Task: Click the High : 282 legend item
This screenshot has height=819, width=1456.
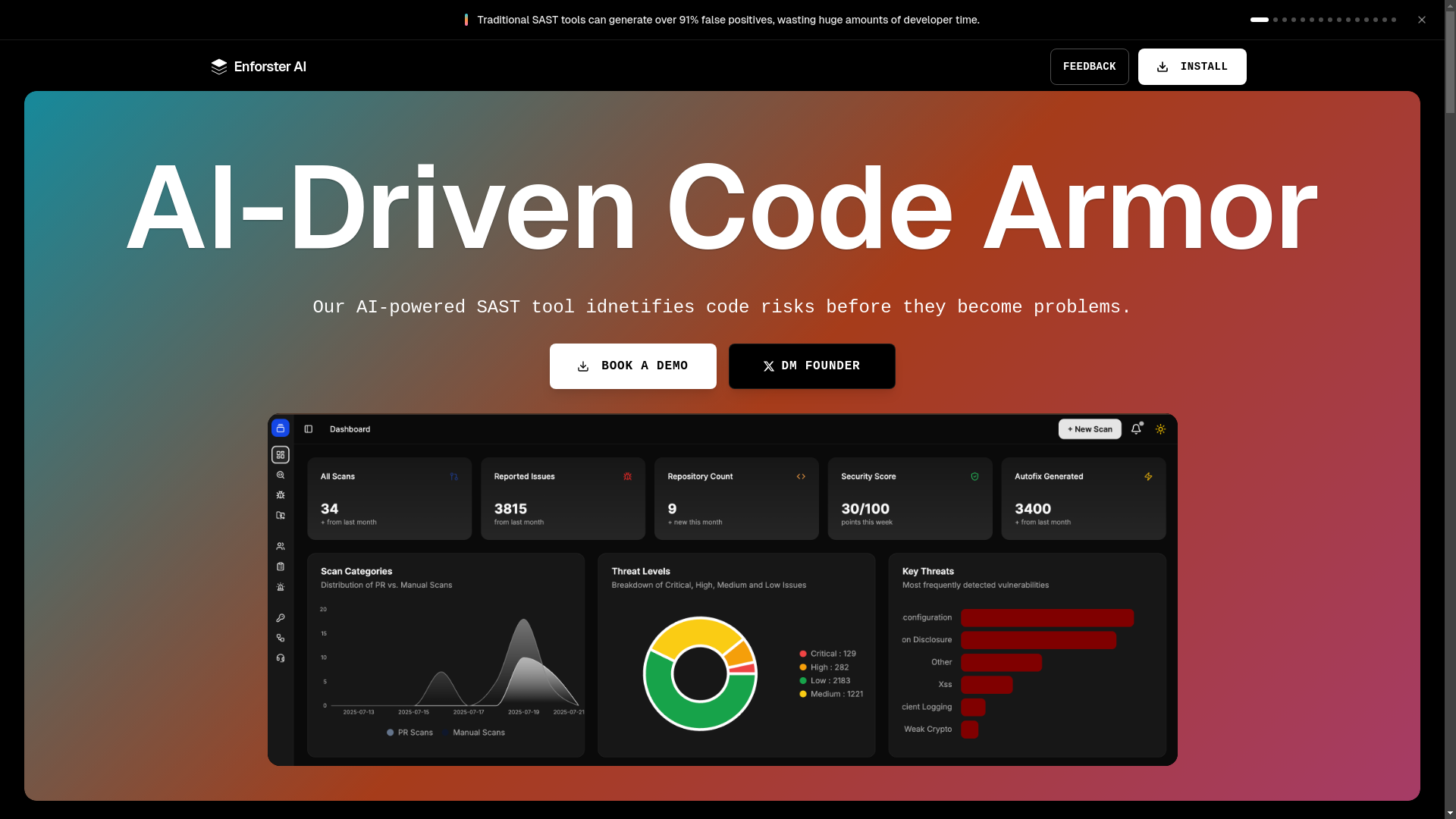Action: [824, 667]
